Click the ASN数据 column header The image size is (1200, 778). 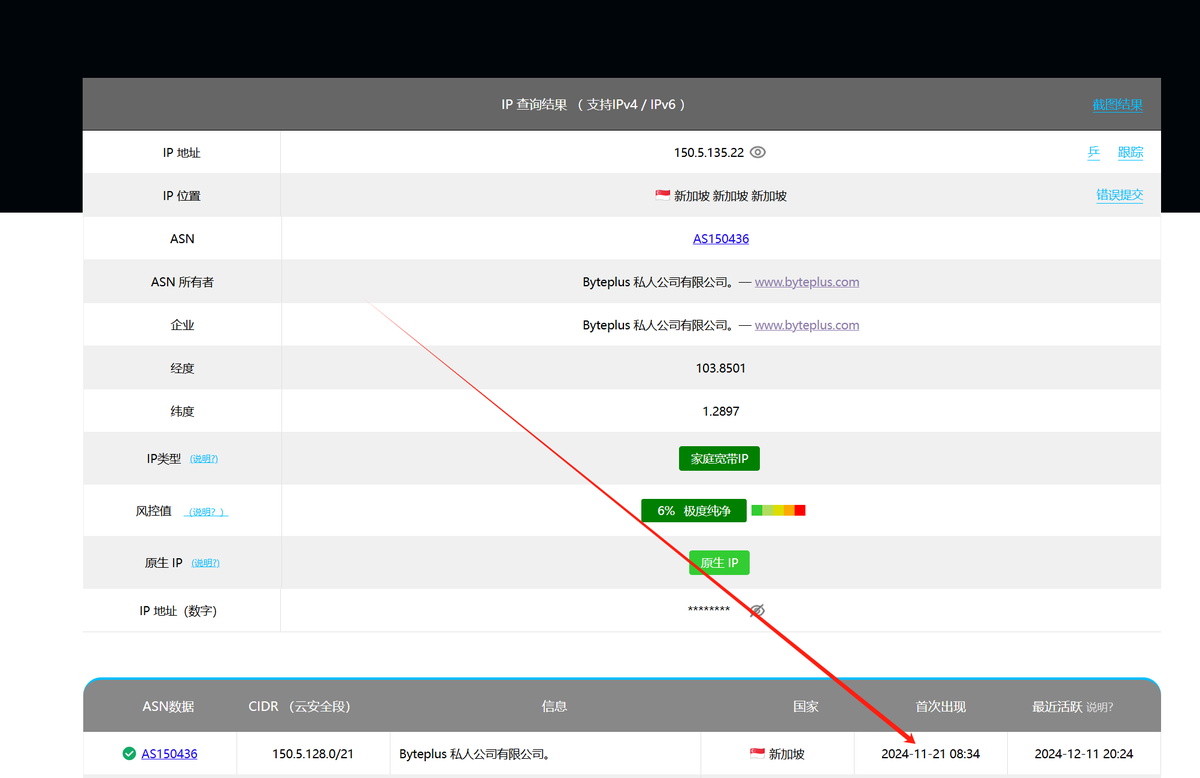point(168,706)
